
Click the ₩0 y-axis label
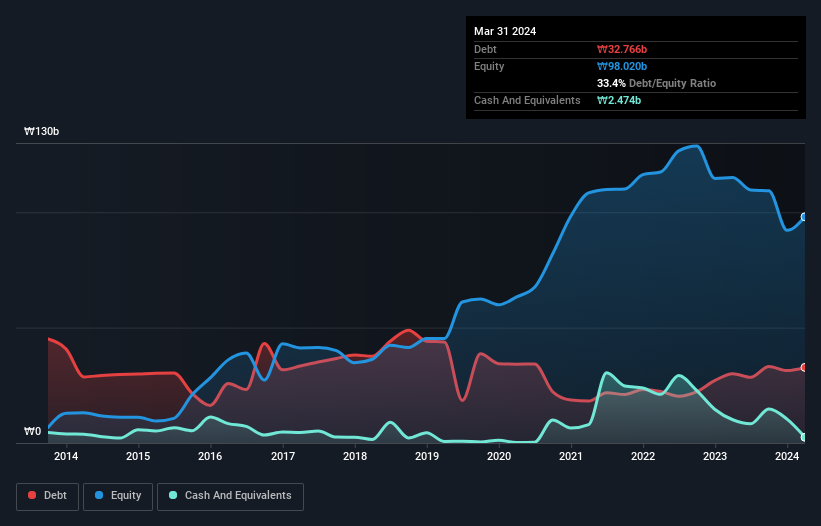[32, 431]
